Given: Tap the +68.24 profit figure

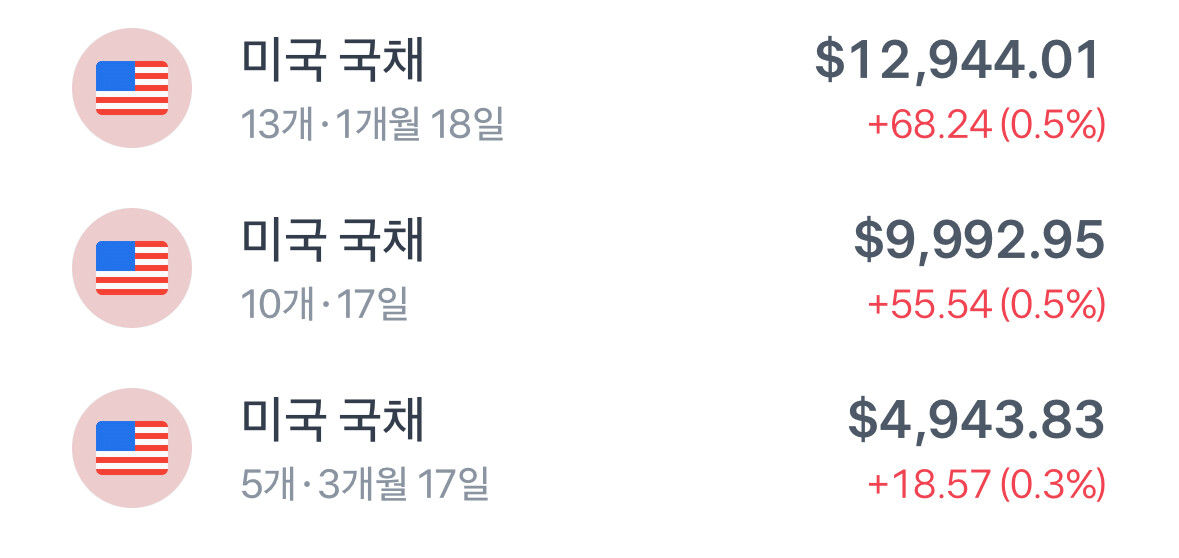Looking at the screenshot, I should pyautogui.click(x=929, y=126).
